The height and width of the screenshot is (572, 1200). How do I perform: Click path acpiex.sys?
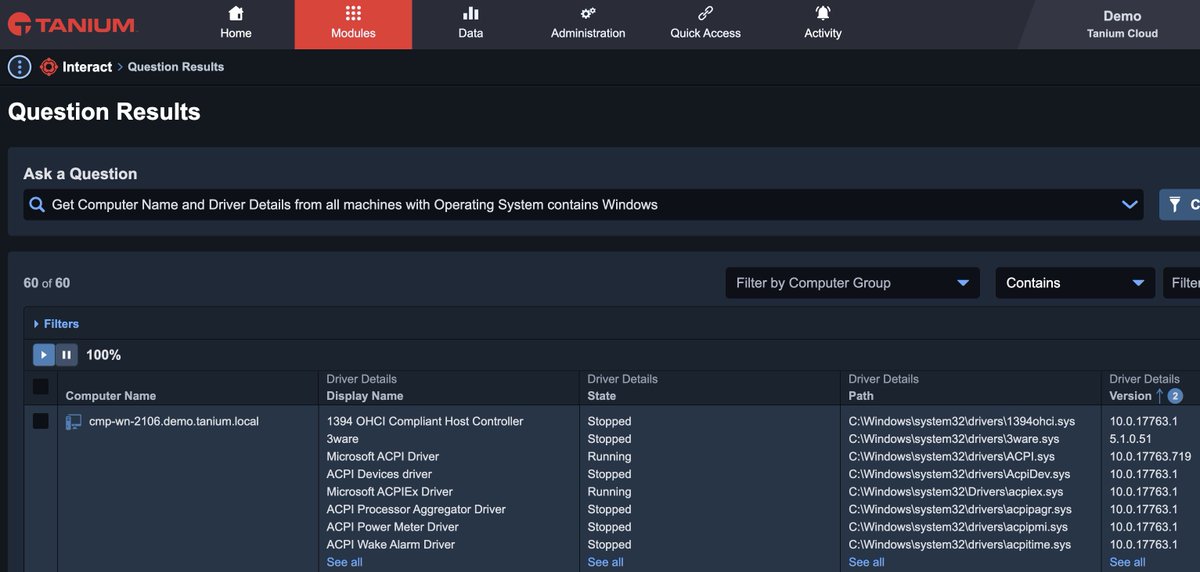(x=956, y=492)
